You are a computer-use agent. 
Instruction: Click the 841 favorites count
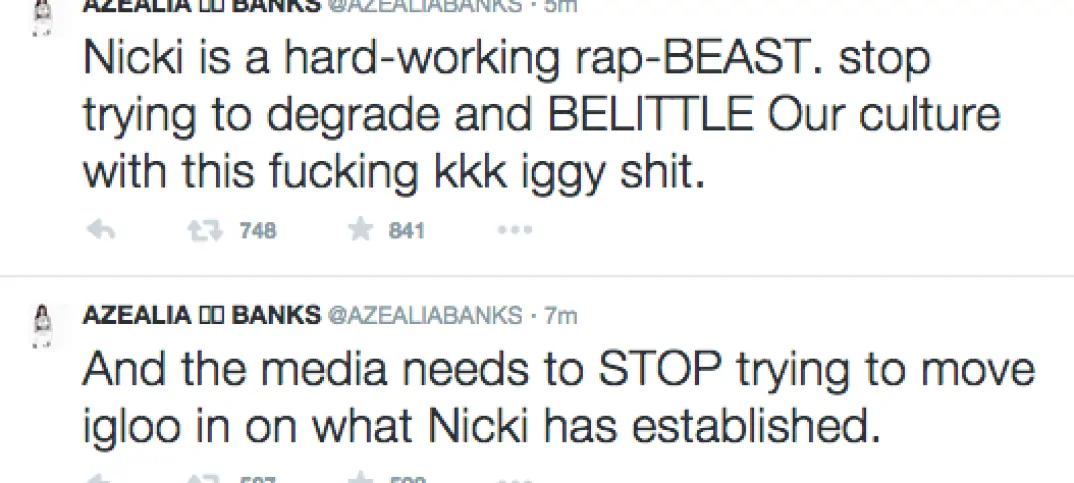(407, 231)
